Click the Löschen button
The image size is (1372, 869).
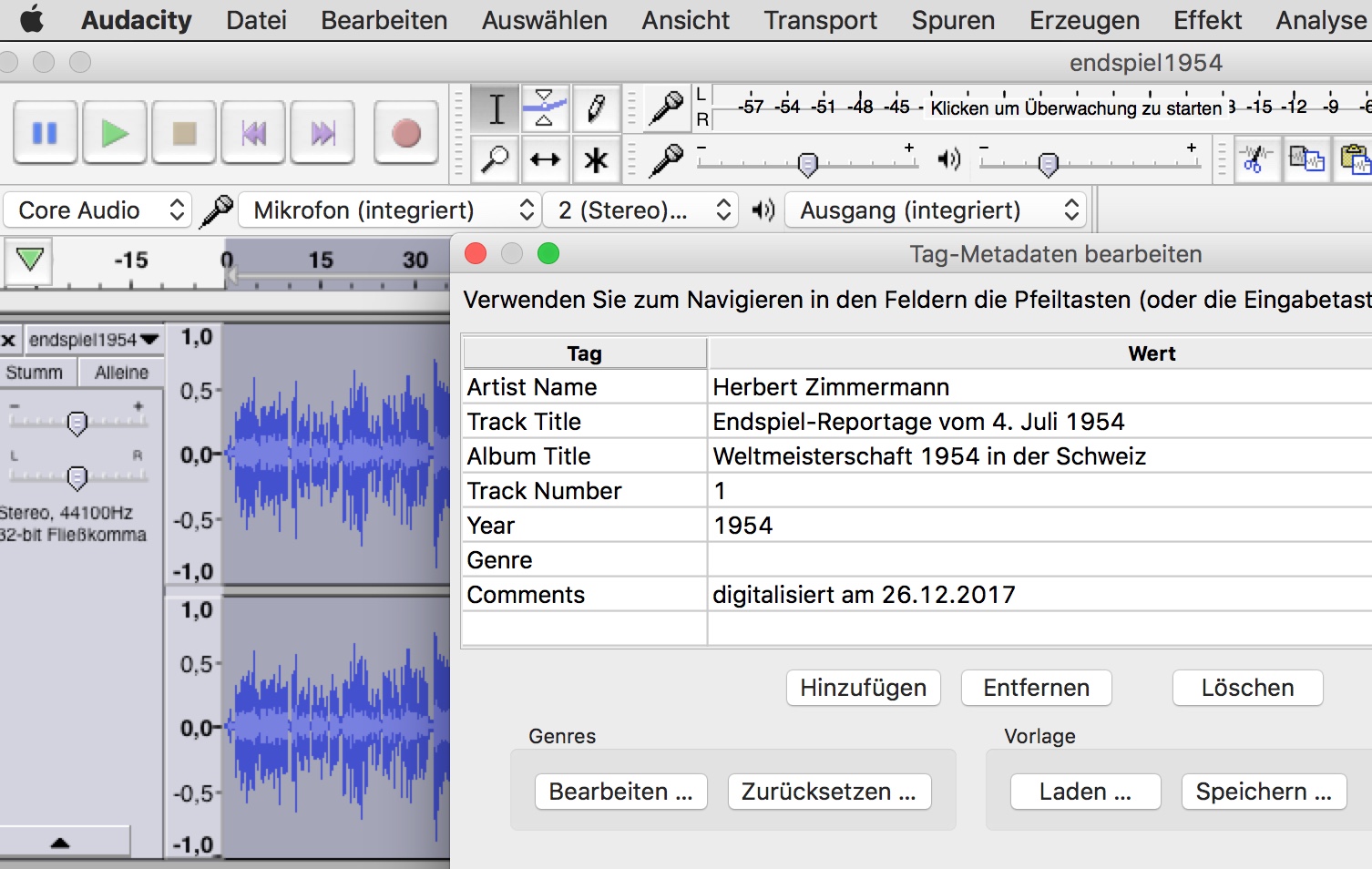[1247, 688]
